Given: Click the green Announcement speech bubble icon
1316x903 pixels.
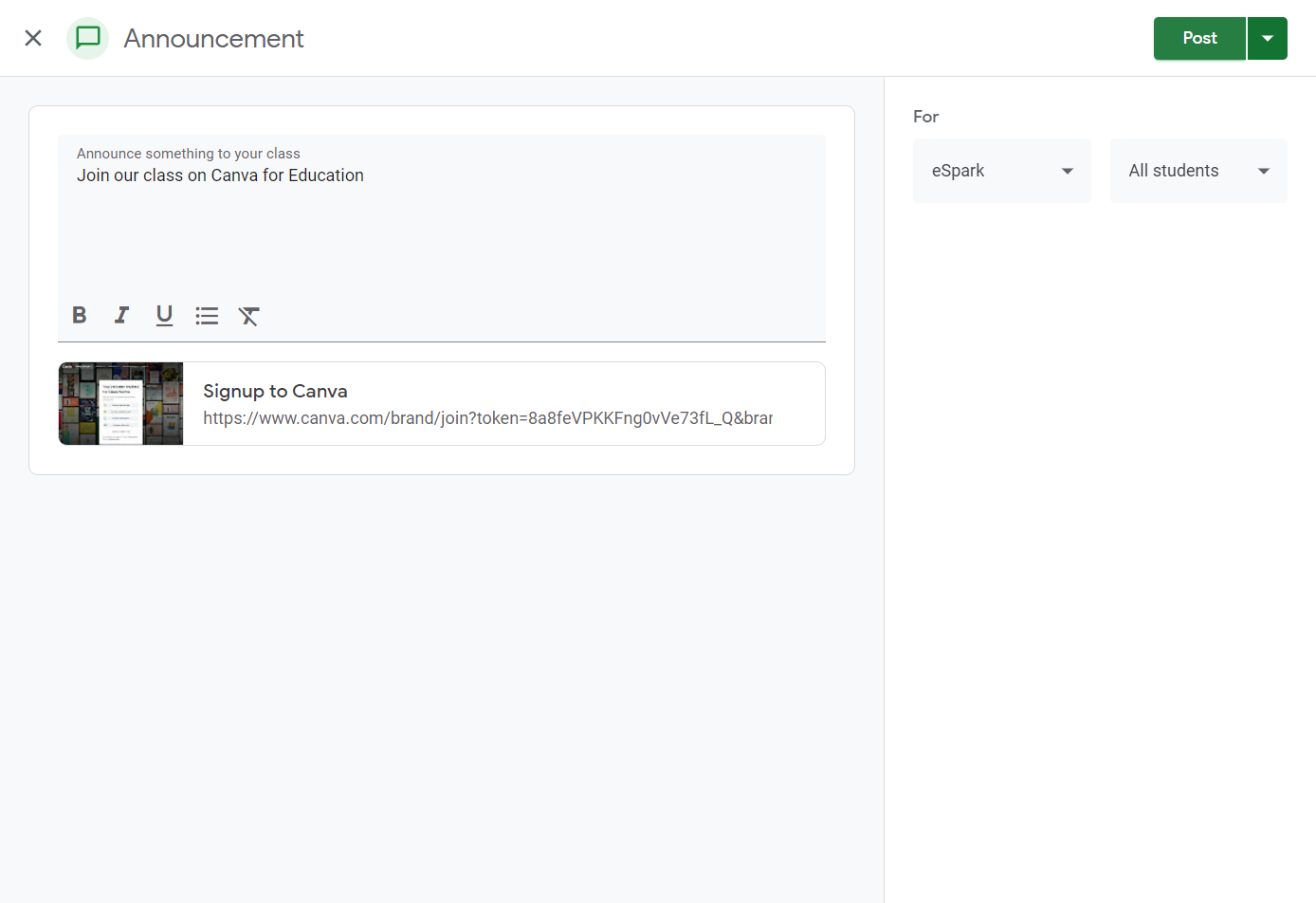Looking at the screenshot, I should click(x=88, y=38).
